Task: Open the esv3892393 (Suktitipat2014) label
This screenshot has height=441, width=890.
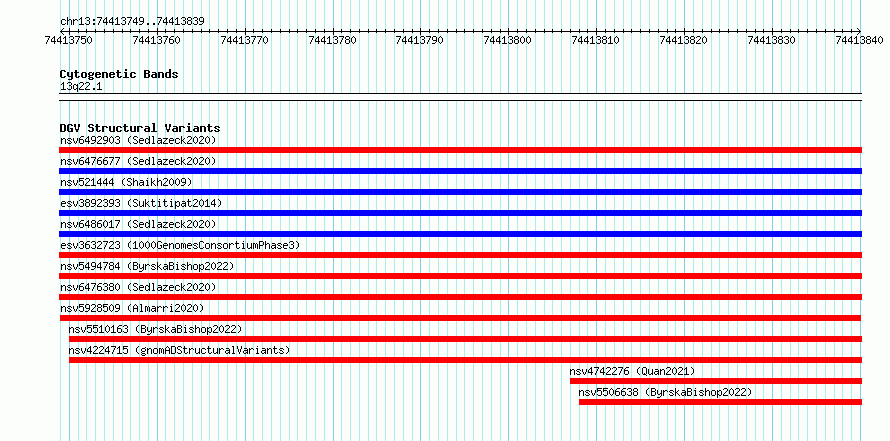Action: click(x=141, y=203)
